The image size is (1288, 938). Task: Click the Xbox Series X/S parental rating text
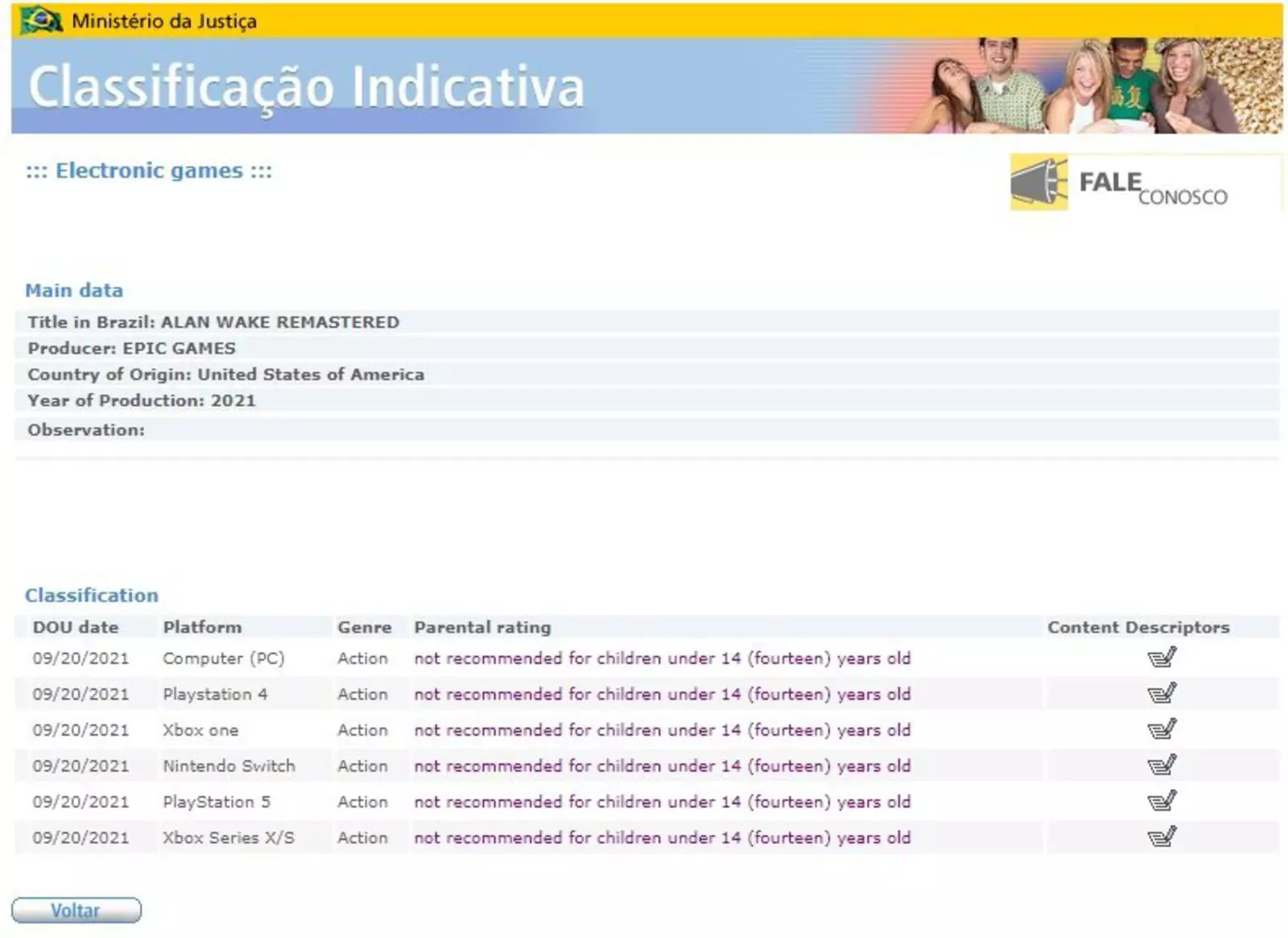coord(662,838)
